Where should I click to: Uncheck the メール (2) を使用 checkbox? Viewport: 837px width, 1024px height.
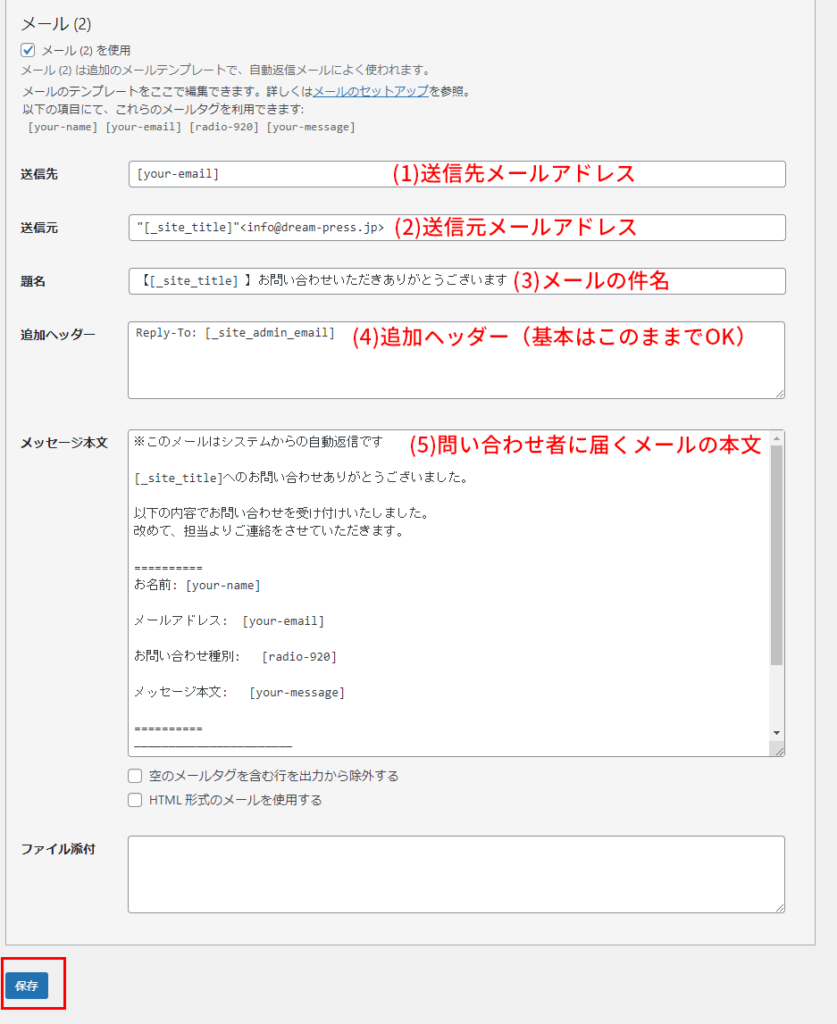click(x=28, y=49)
